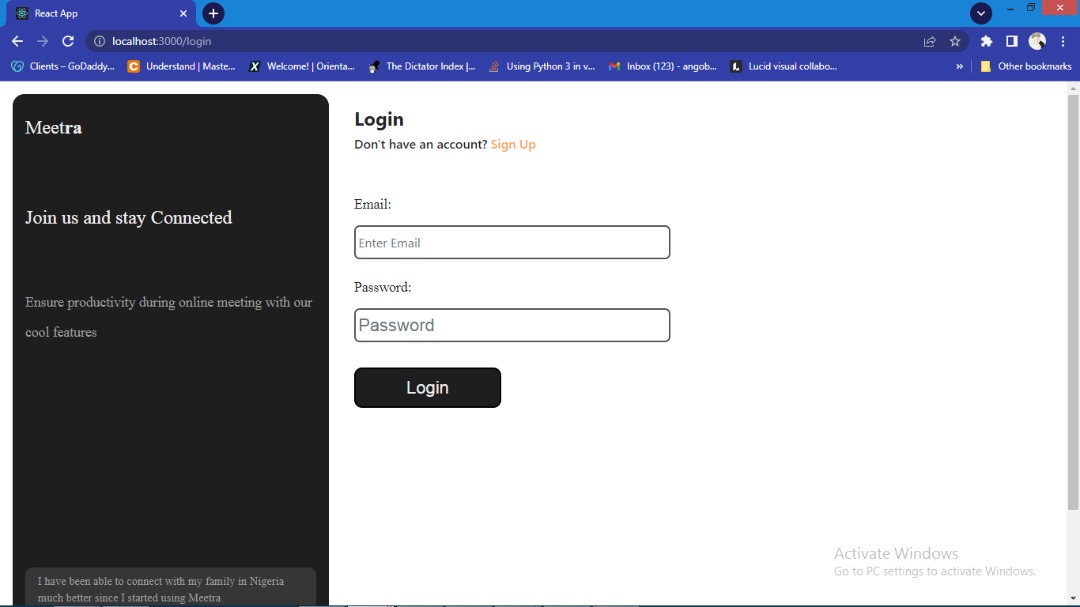1080x607 pixels.
Task: Open the Chrome three-dot menu
Action: click(1063, 41)
